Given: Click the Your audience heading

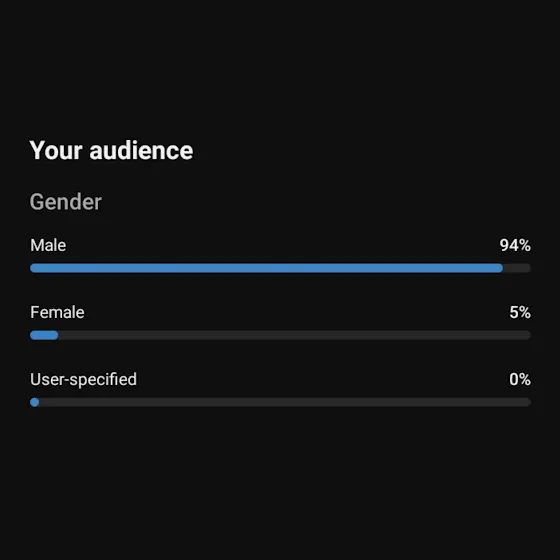Looking at the screenshot, I should pos(111,150).
